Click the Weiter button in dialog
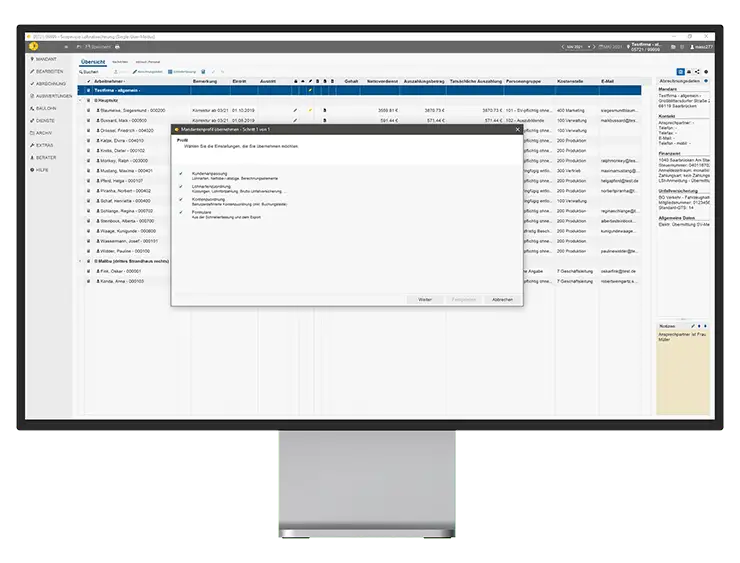This screenshot has height=563, width=740. tap(425, 300)
